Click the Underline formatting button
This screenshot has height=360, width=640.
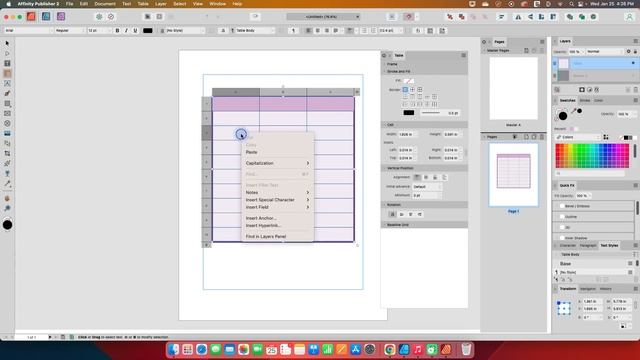pyautogui.click(x=135, y=31)
